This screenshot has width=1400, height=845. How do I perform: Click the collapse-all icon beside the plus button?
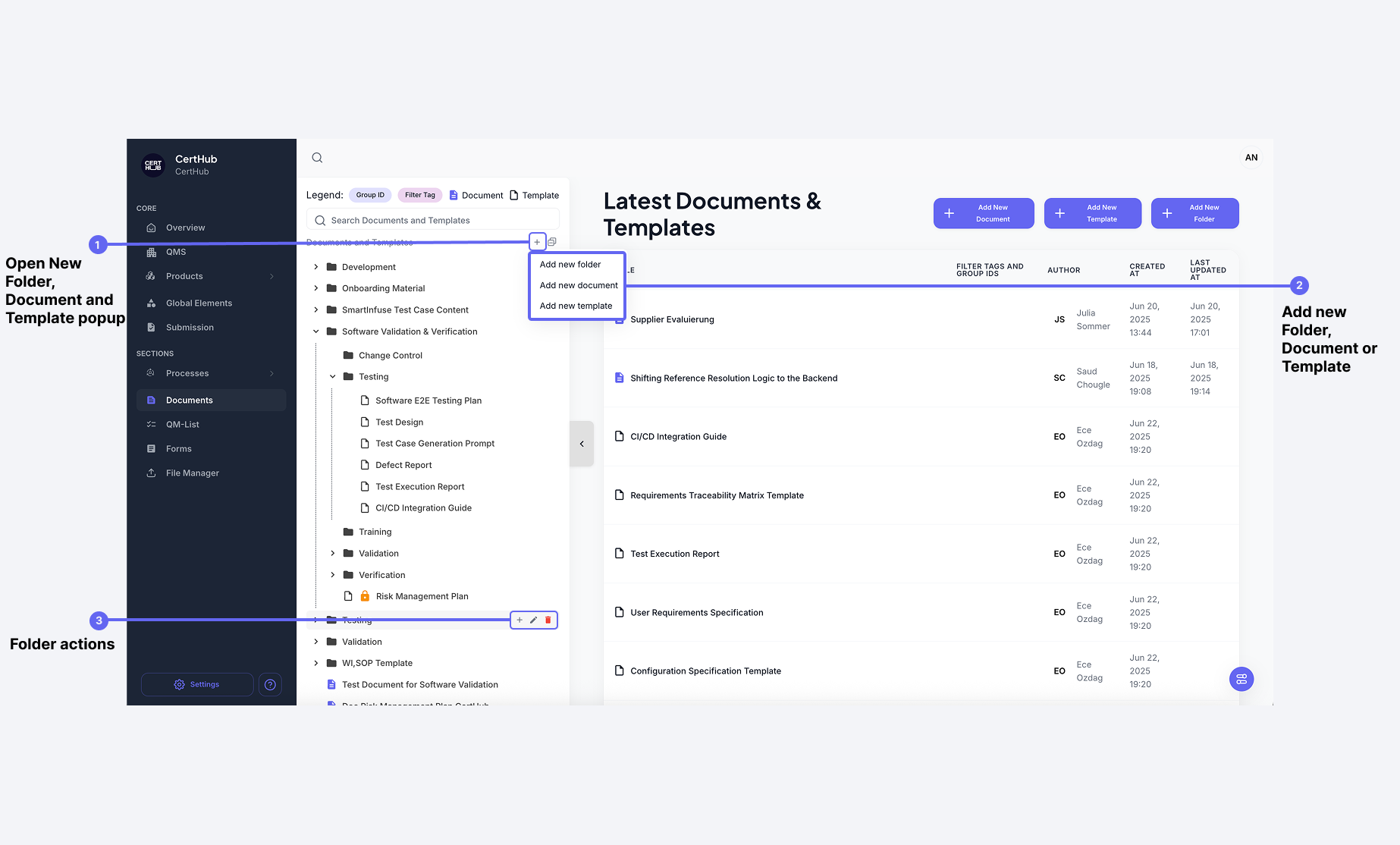[x=551, y=241]
